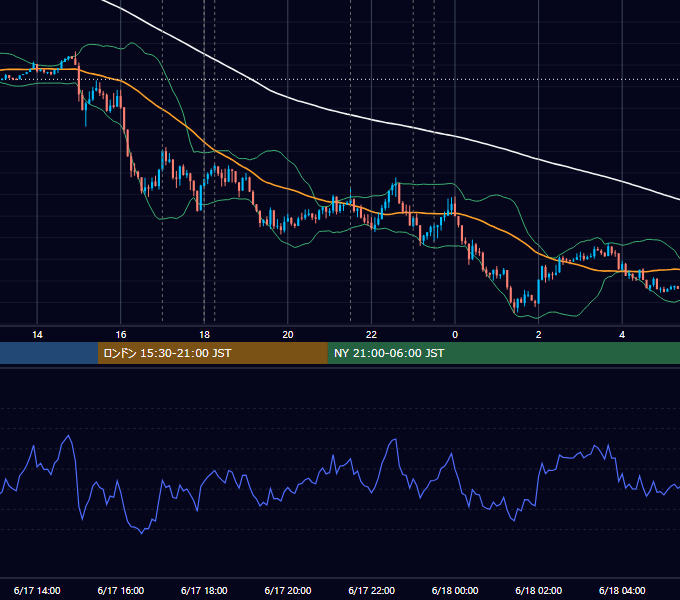
Task: Click the blue session bar before ロンドン
Action: (49, 353)
